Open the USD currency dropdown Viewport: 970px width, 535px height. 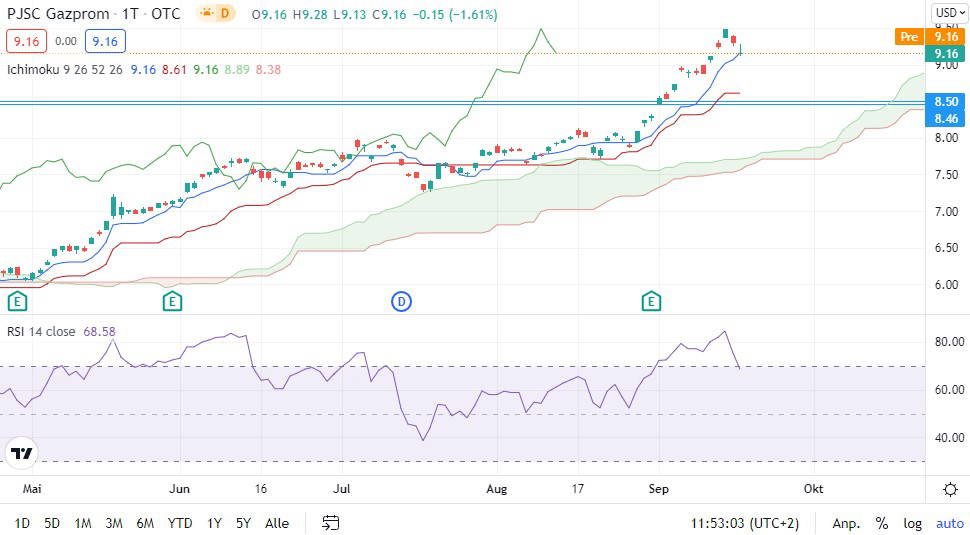click(x=950, y=13)
